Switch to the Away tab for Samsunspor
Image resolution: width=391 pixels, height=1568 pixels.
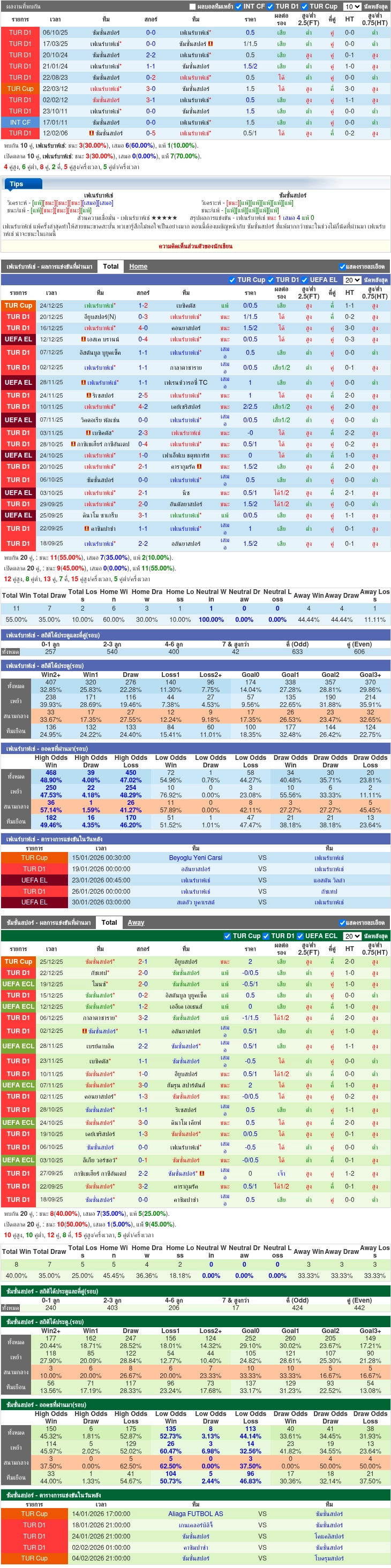(x=136, y=923)
